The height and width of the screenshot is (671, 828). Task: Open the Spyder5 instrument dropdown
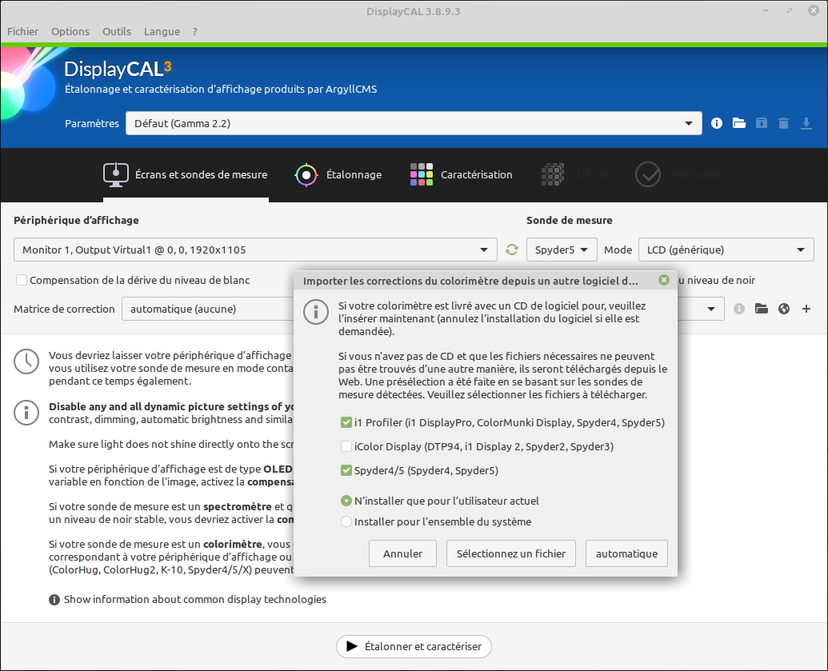tap(561, 250)
